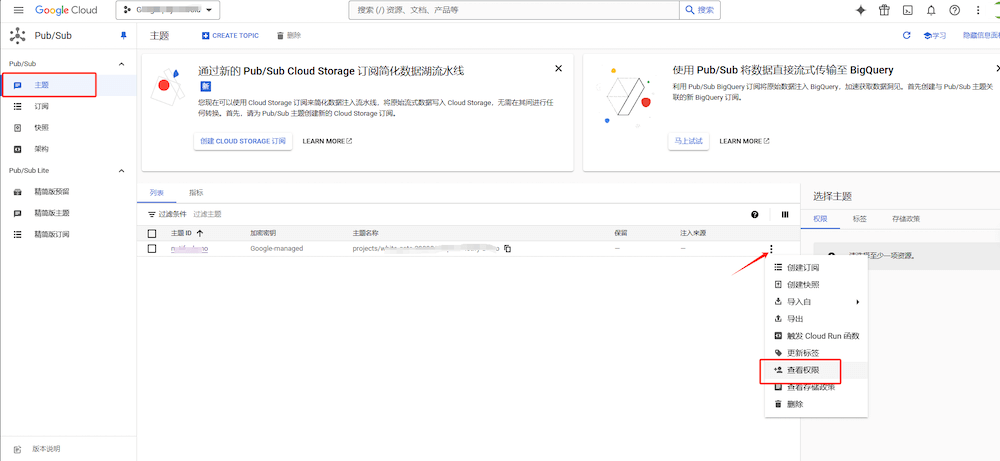Open the project selector dropdown
The height and width of the screenshot is (461, 1000).
click(x=168, y=10)
